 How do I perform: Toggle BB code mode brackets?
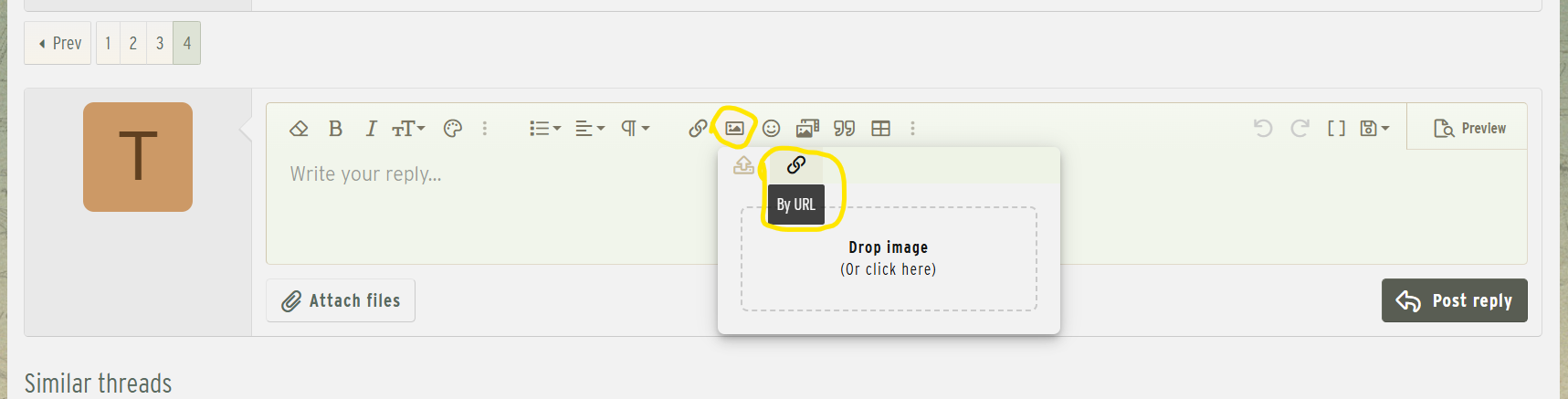coord(1336,129)
